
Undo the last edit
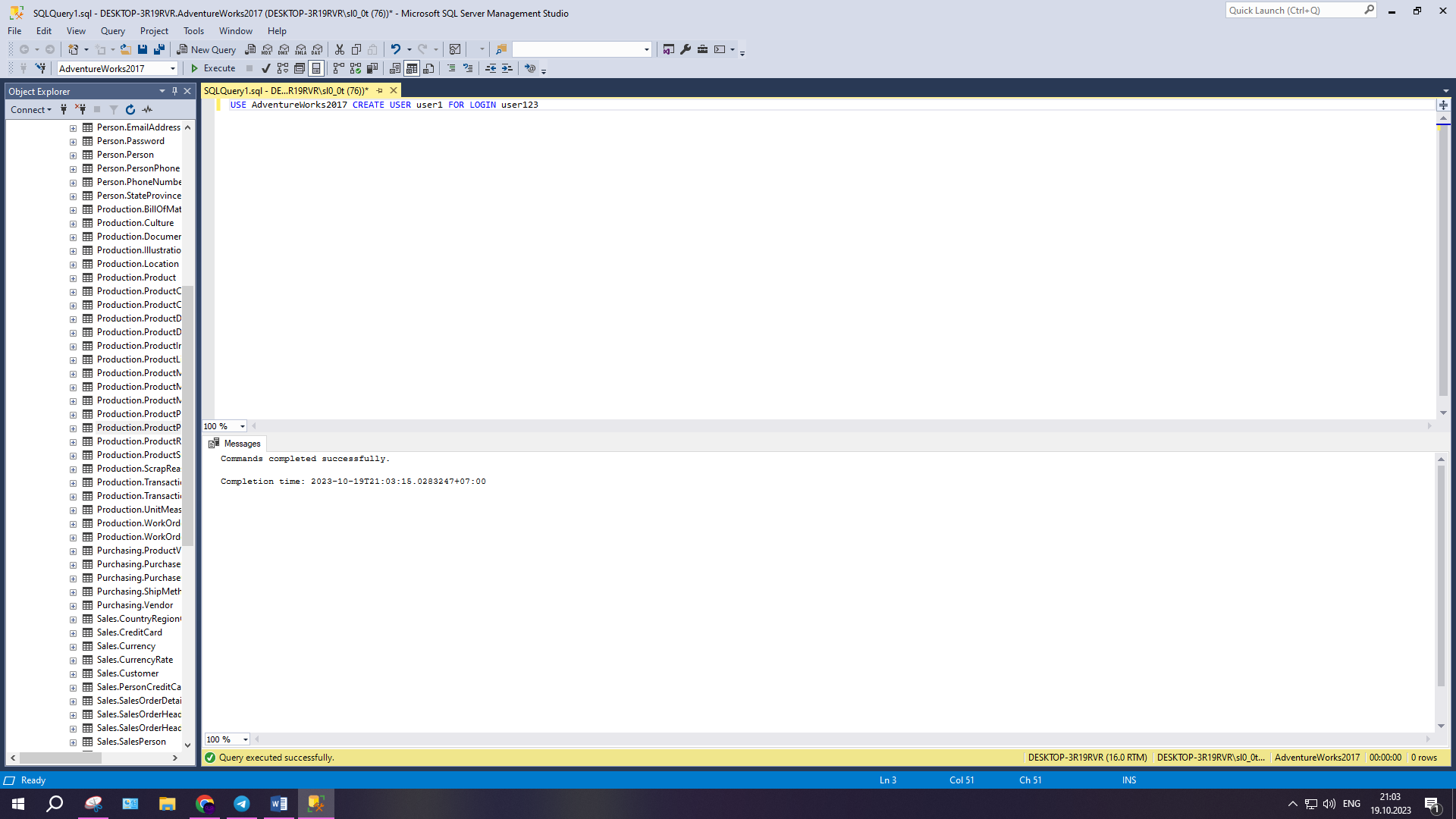coord(396,49)
